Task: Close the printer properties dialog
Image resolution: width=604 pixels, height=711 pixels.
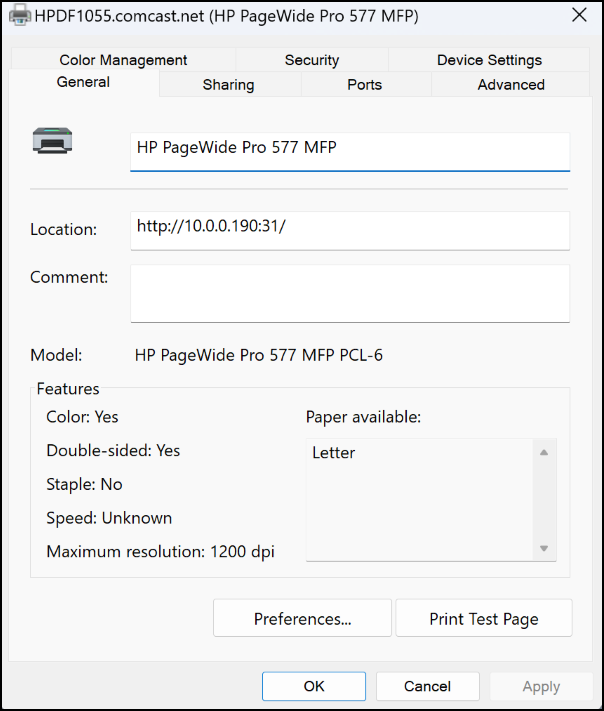Action: tap(580, 15)
